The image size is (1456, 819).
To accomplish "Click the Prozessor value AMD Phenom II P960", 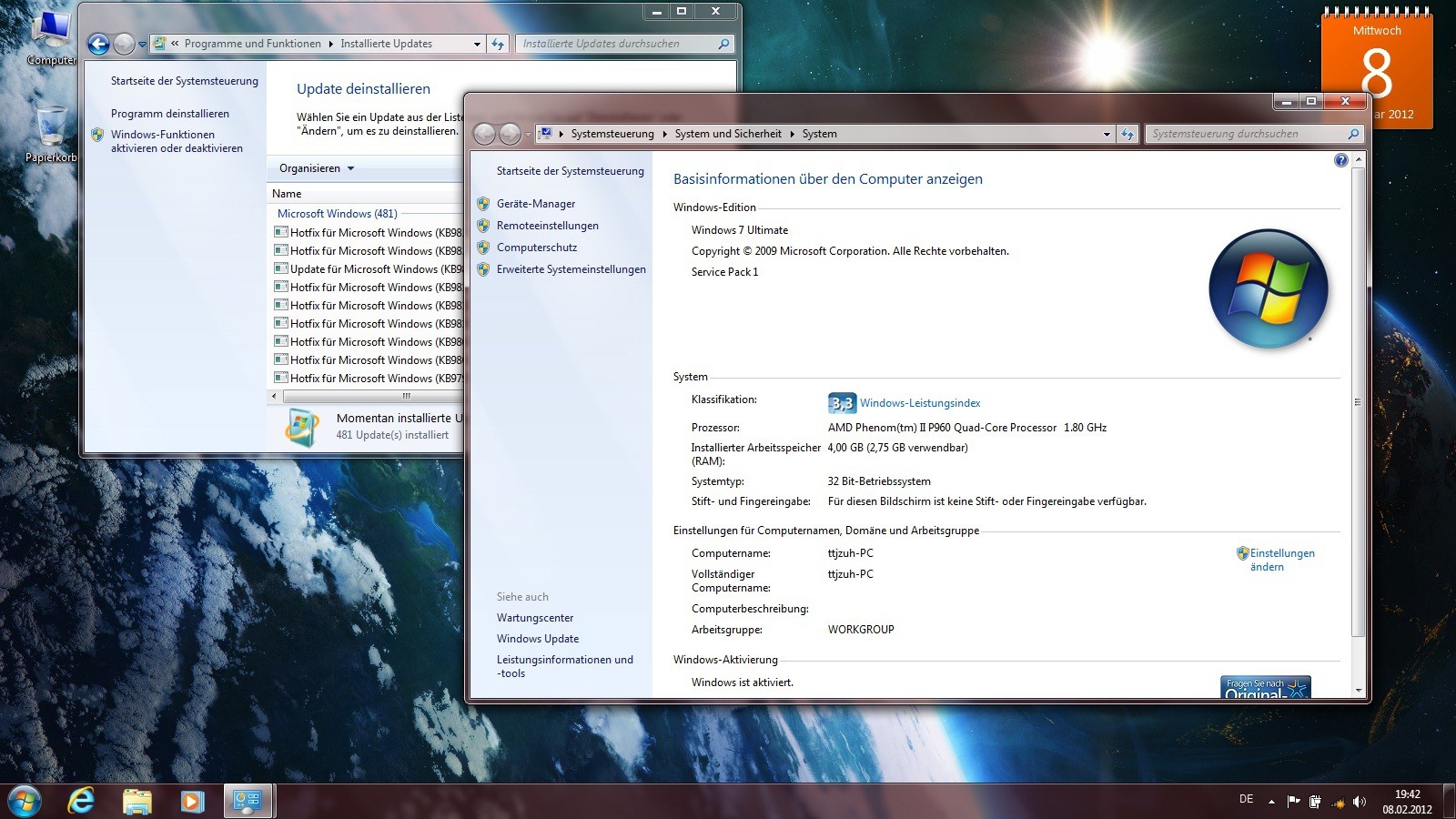I will pos(967,428).
